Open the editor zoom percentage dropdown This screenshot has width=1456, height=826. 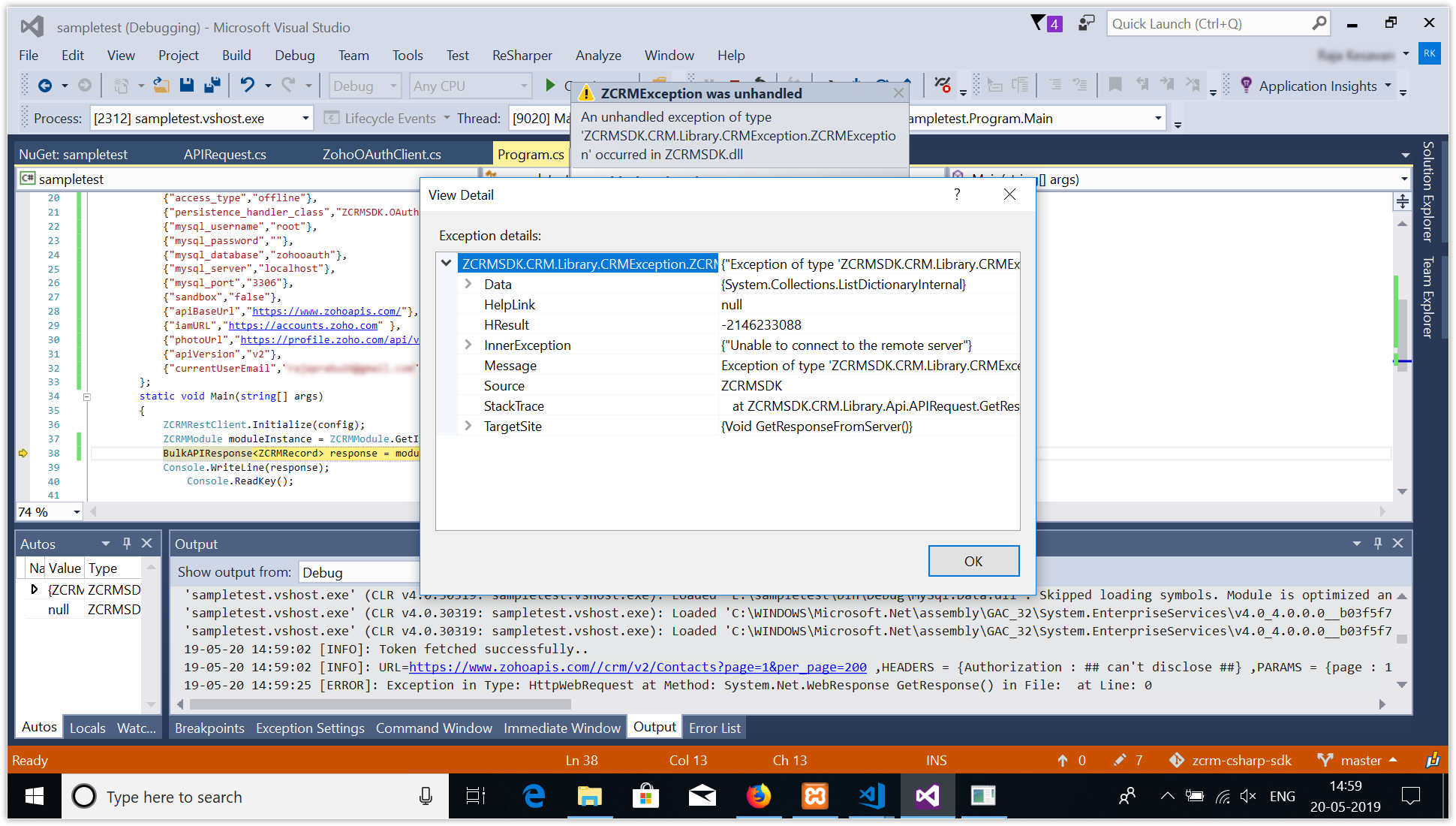pos(77,512)
